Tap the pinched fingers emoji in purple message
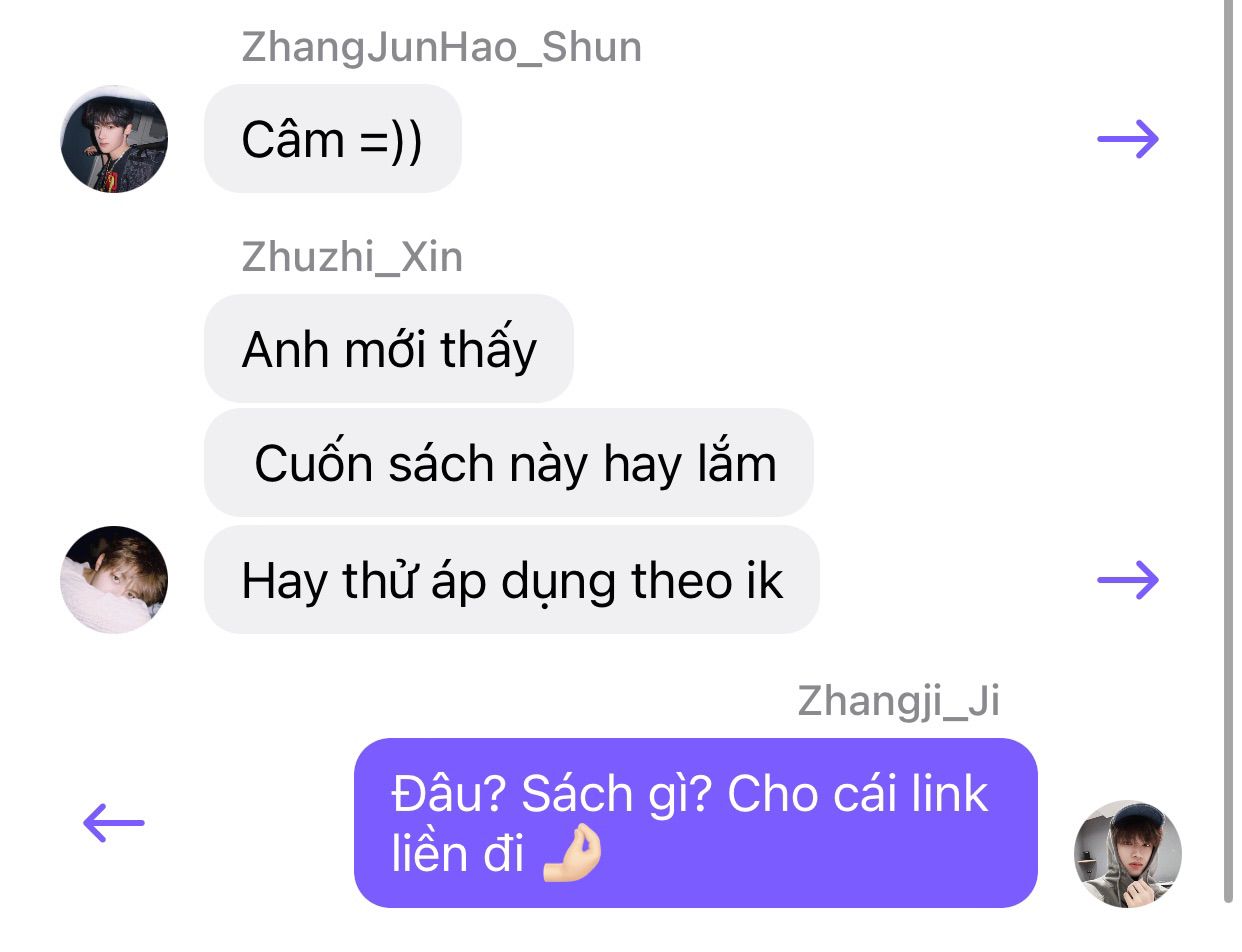The height and width of the screenshot is (952, 1242). (572, 857)
